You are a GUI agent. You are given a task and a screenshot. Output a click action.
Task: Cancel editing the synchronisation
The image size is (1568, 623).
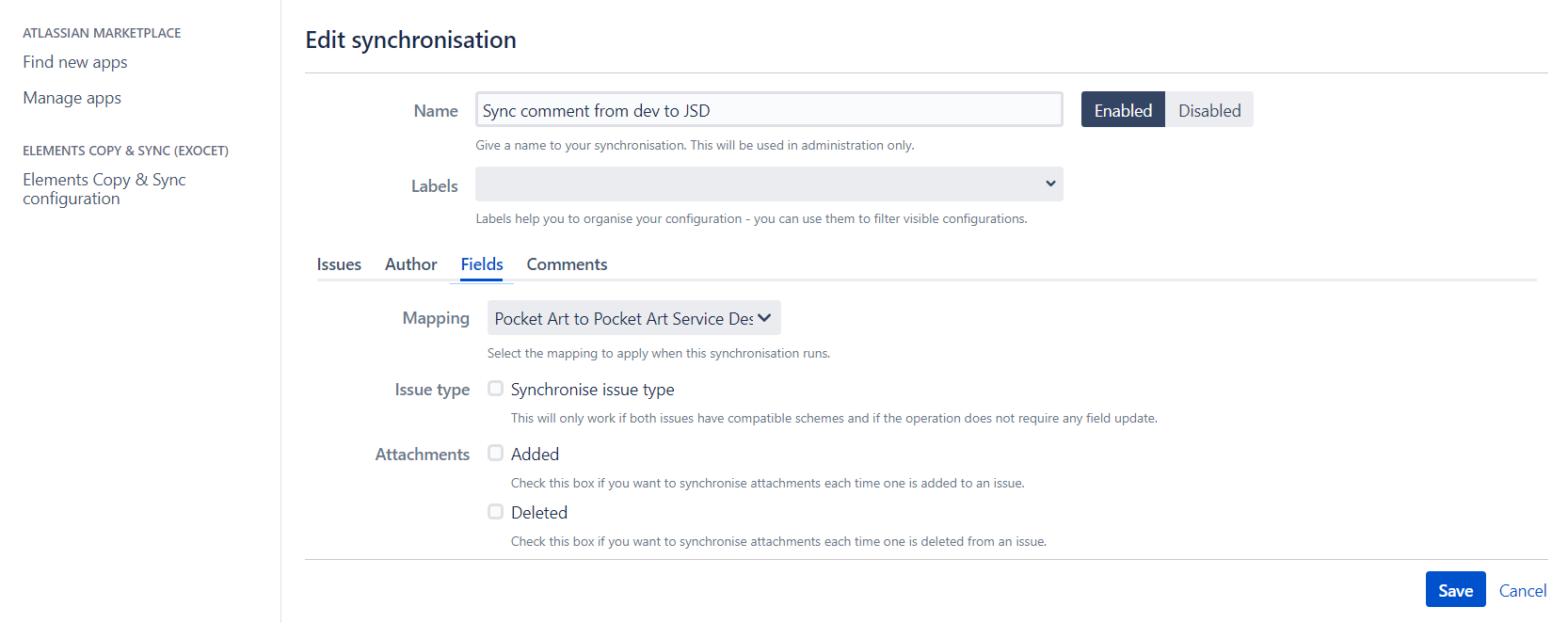click(1522, 590)
